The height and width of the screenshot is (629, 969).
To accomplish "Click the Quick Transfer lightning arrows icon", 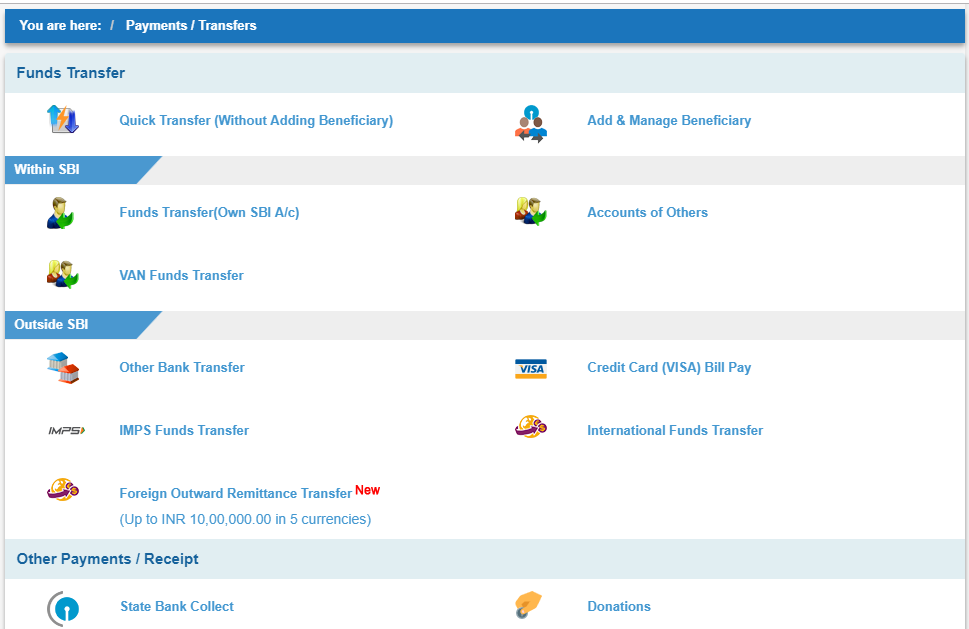I will [62, 119].
